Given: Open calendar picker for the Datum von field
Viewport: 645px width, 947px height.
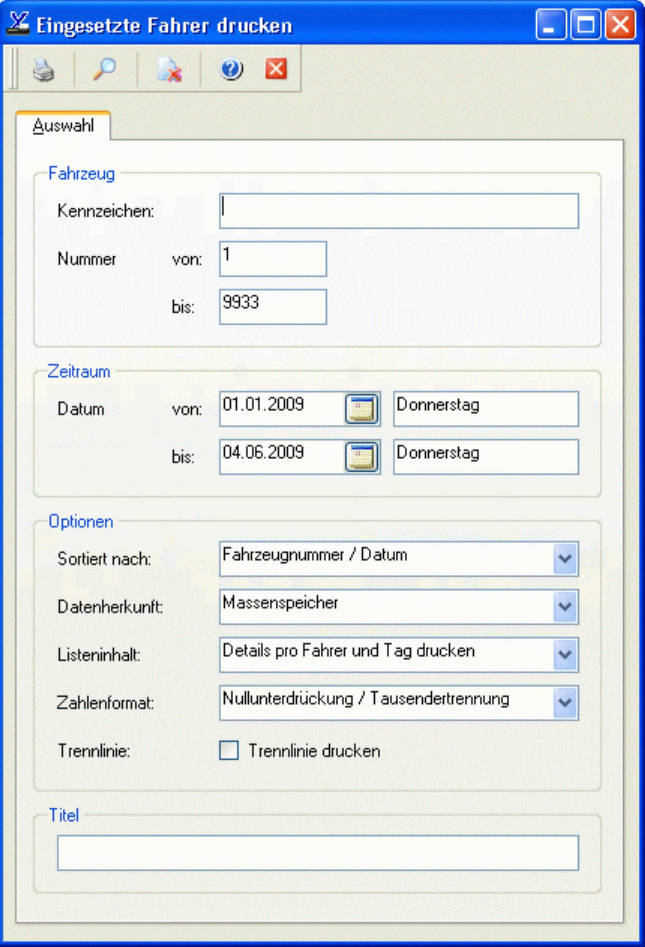Looking at the screenshot, I should (x=363, y=409).
